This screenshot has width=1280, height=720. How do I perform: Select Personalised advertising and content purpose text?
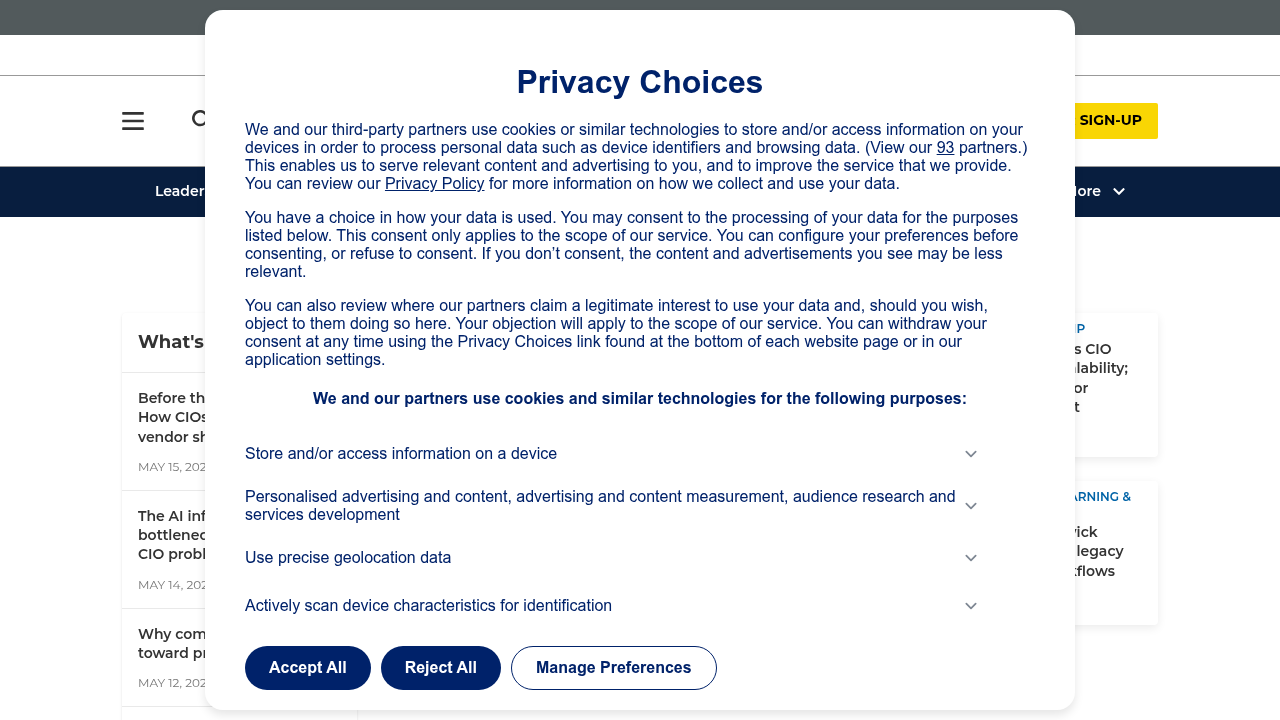pos(600,506)
